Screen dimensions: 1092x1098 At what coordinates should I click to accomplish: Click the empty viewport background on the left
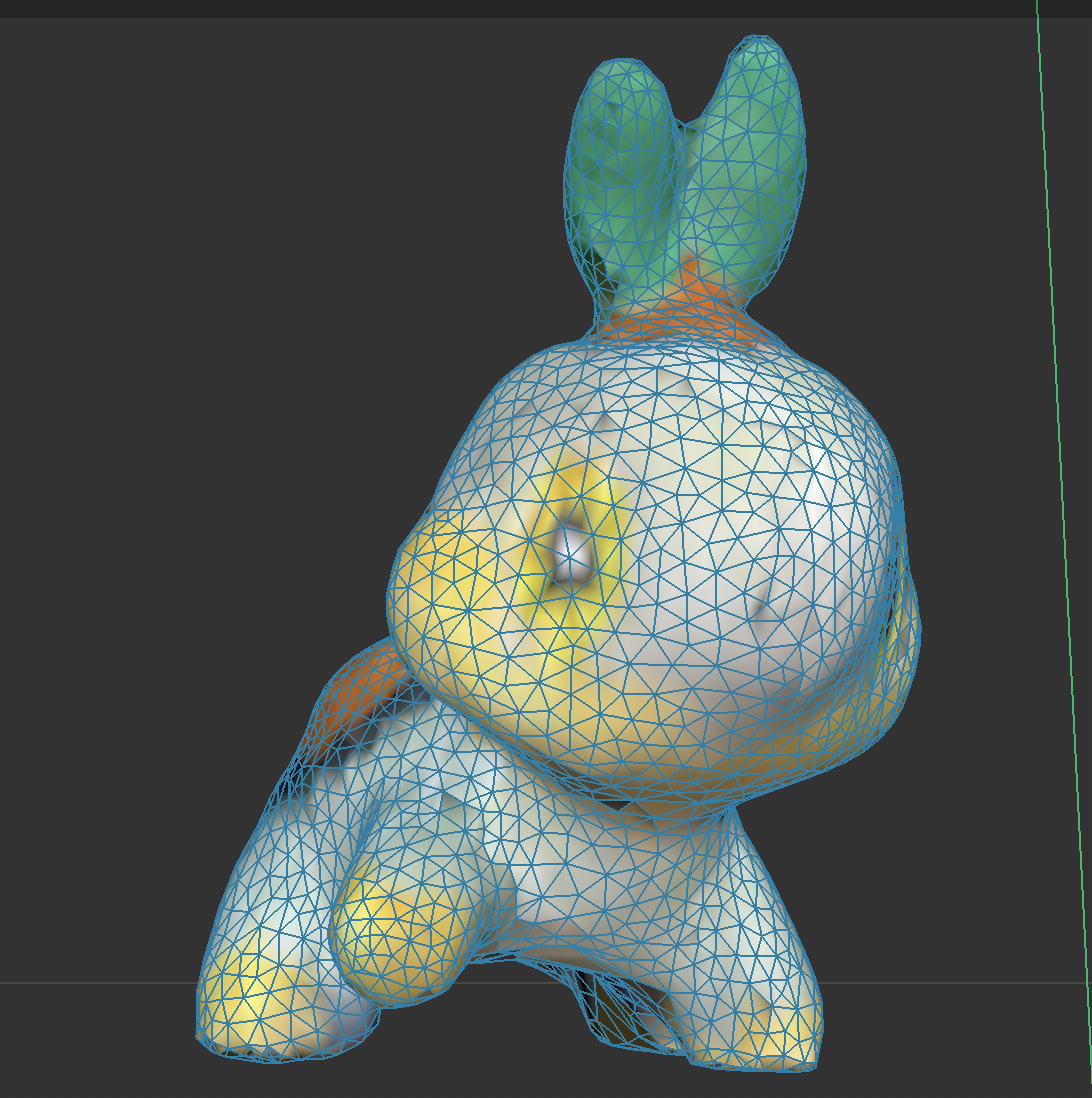point(100,400)
